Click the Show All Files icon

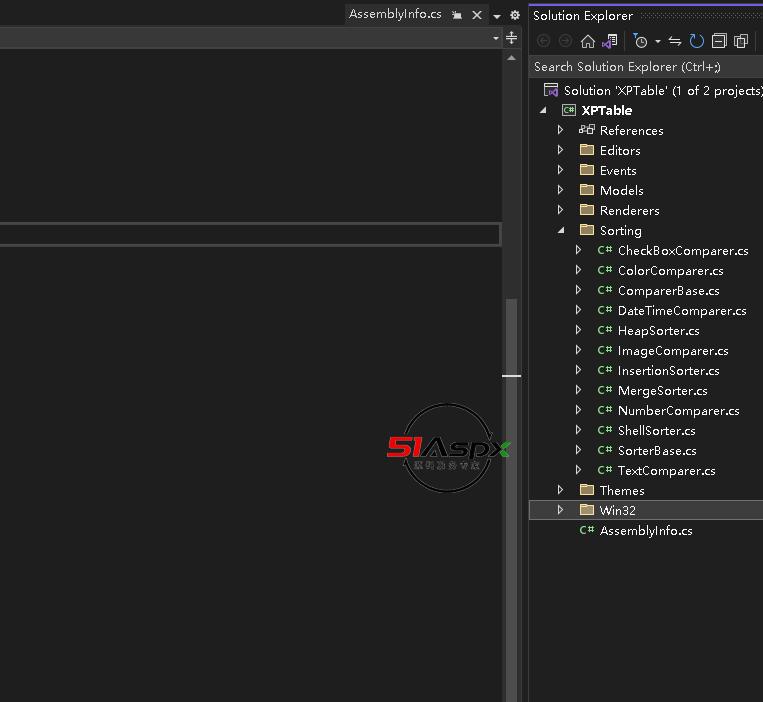coord(741,41)
